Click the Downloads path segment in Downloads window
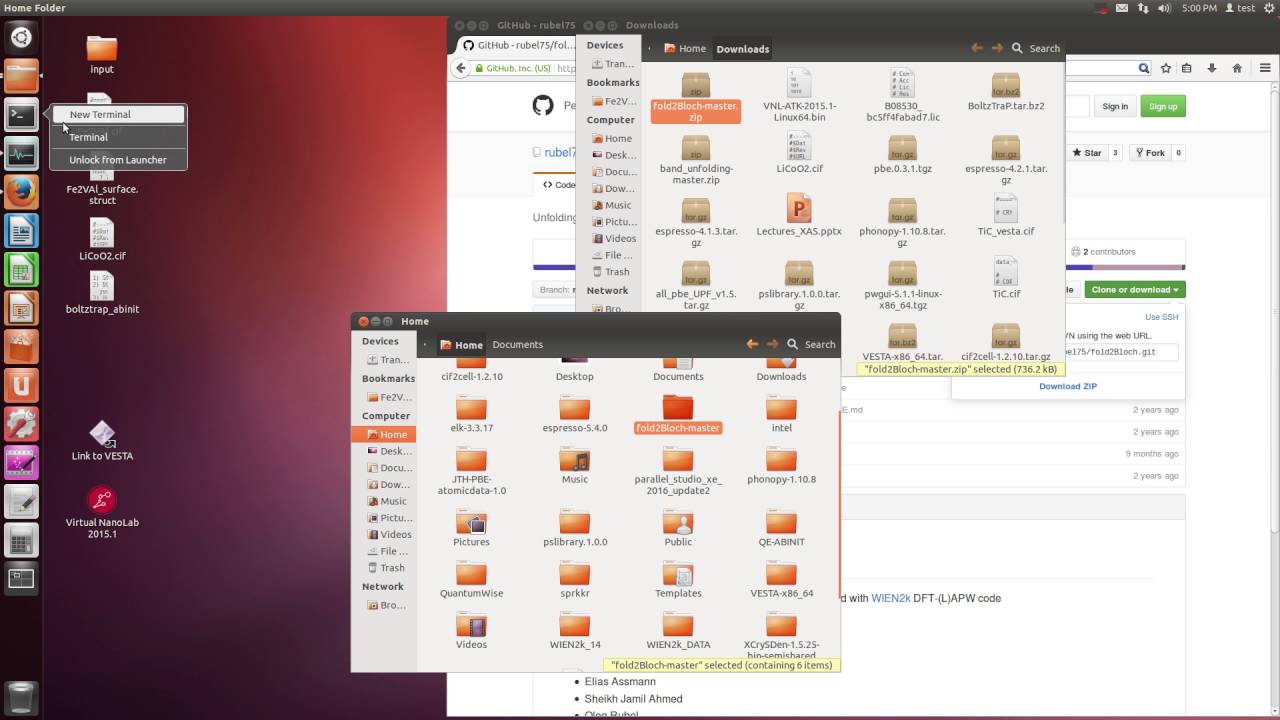This screenshot has width=1280, height=720. click(743, 49)
